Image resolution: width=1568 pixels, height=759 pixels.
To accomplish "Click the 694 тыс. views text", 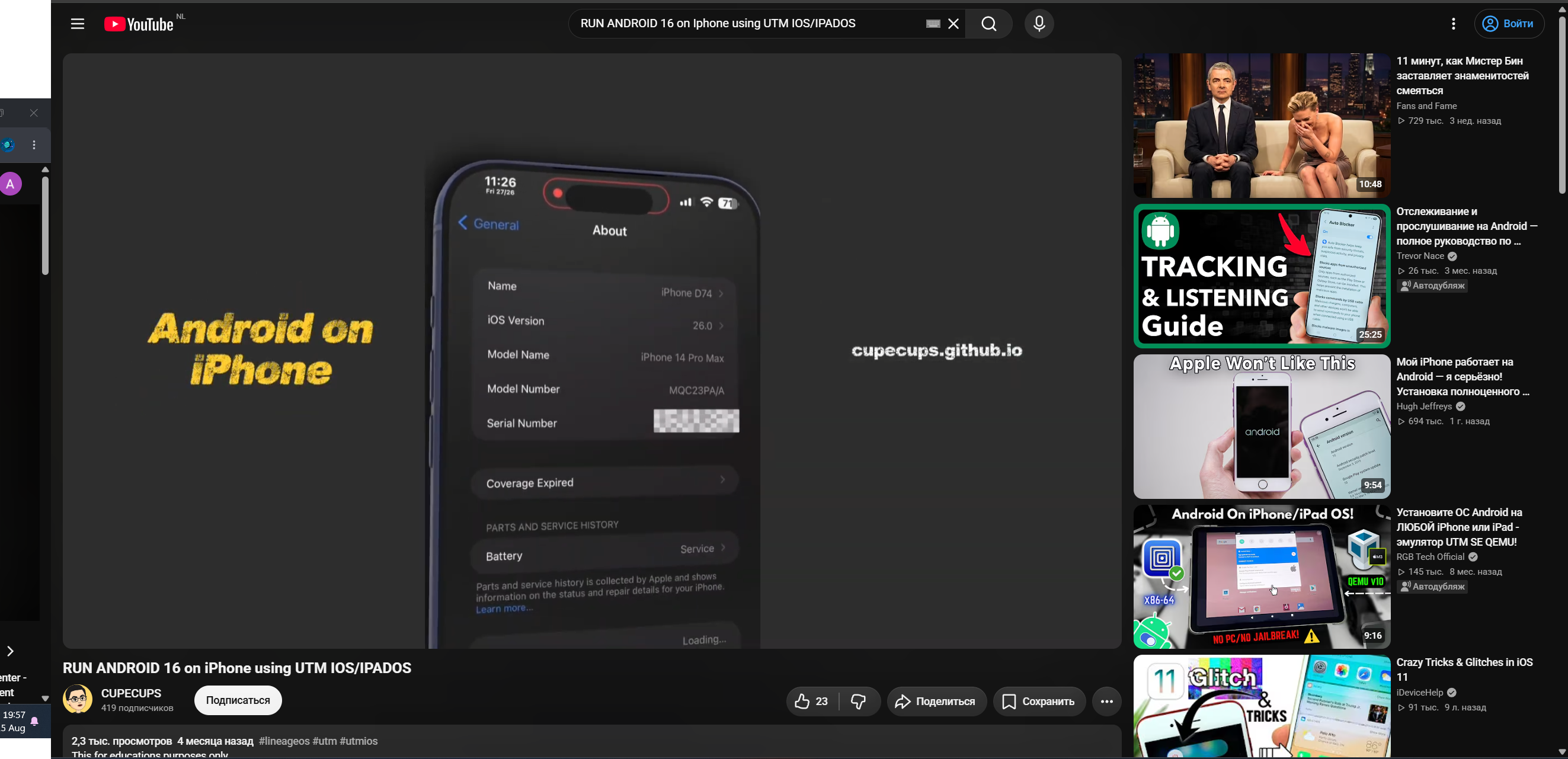I will [1426, 421].
